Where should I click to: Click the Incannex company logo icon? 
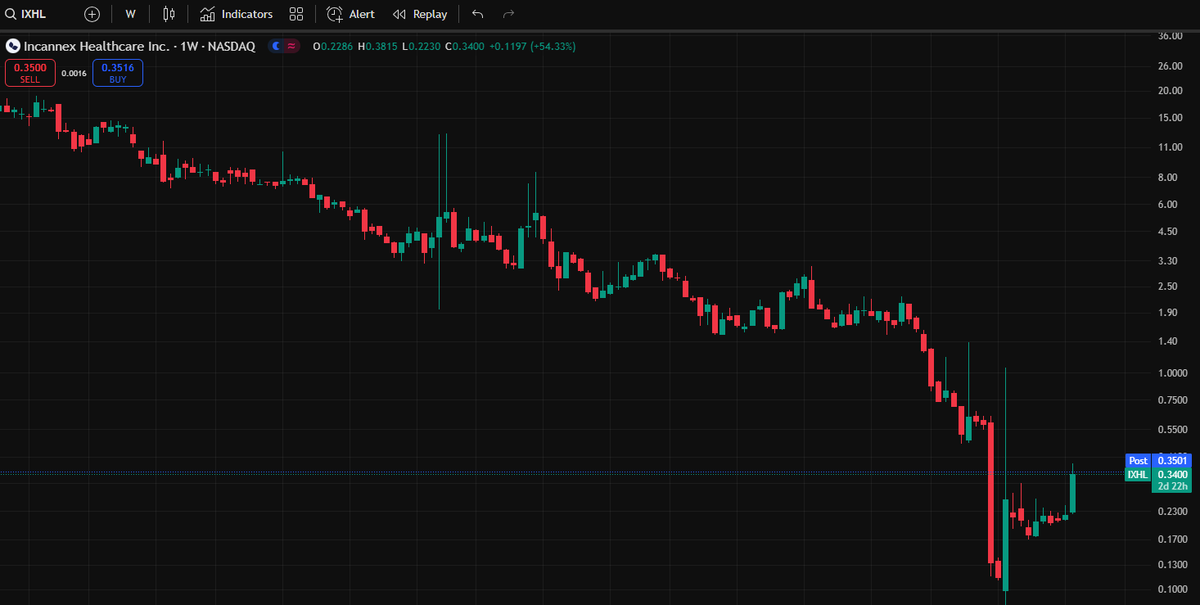(12, 46)
